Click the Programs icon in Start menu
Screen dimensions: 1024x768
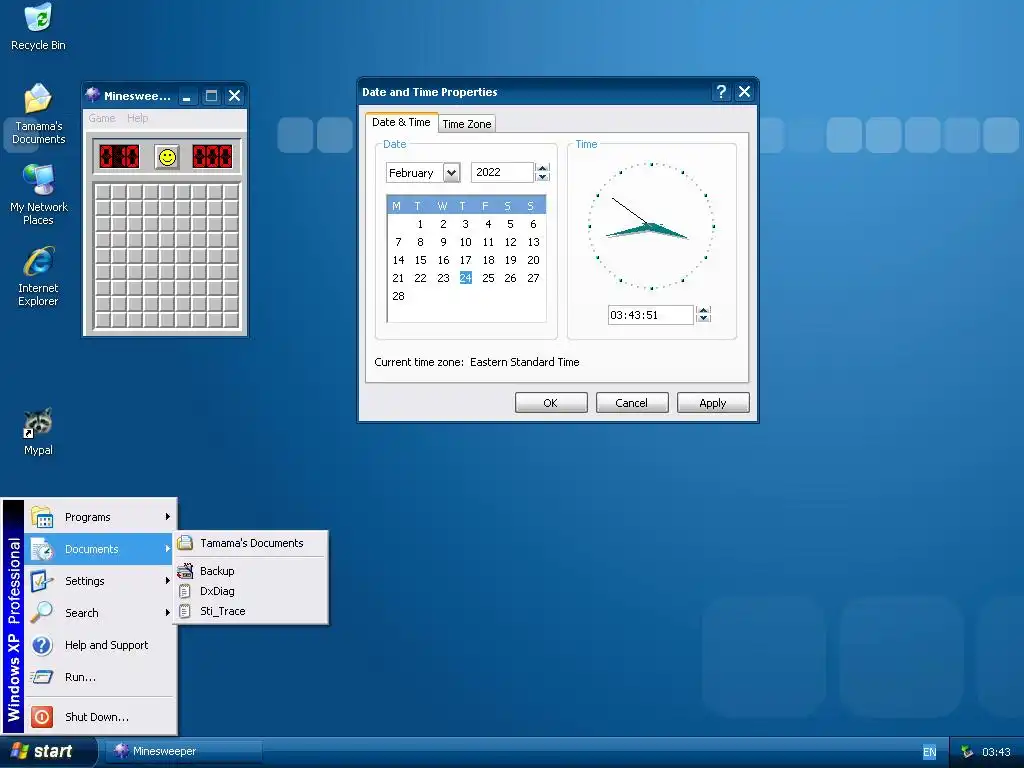tap(42, 517)
